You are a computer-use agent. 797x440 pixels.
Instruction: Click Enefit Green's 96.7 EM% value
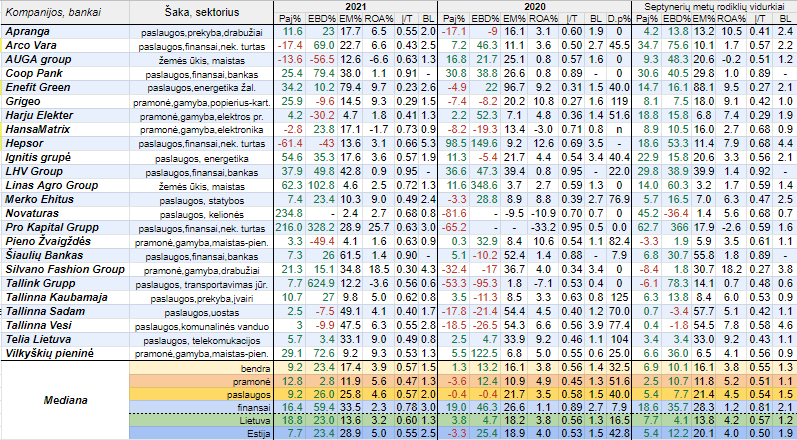click(514, 87)
